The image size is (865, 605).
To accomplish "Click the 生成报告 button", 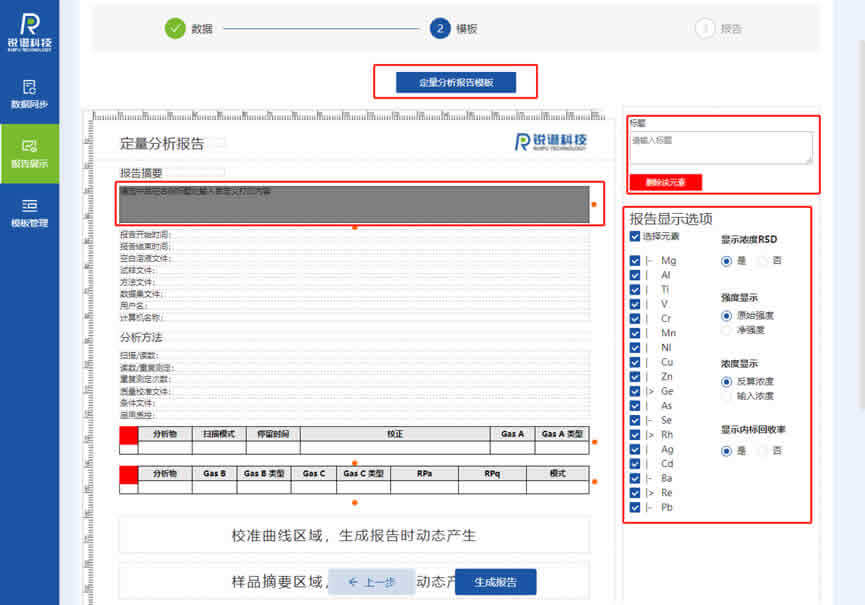I will 495,582.
